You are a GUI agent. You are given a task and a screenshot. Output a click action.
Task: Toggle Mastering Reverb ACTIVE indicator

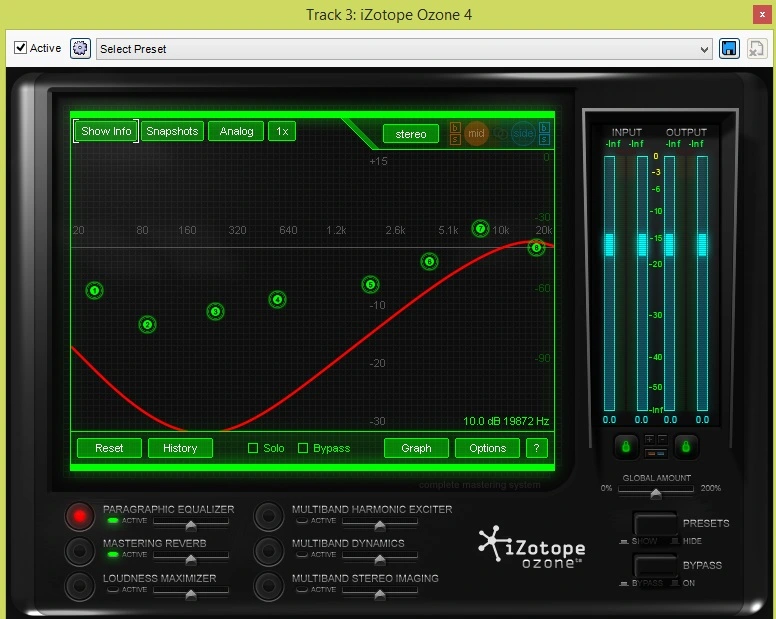pyautogui.click(x=113, y=554)
